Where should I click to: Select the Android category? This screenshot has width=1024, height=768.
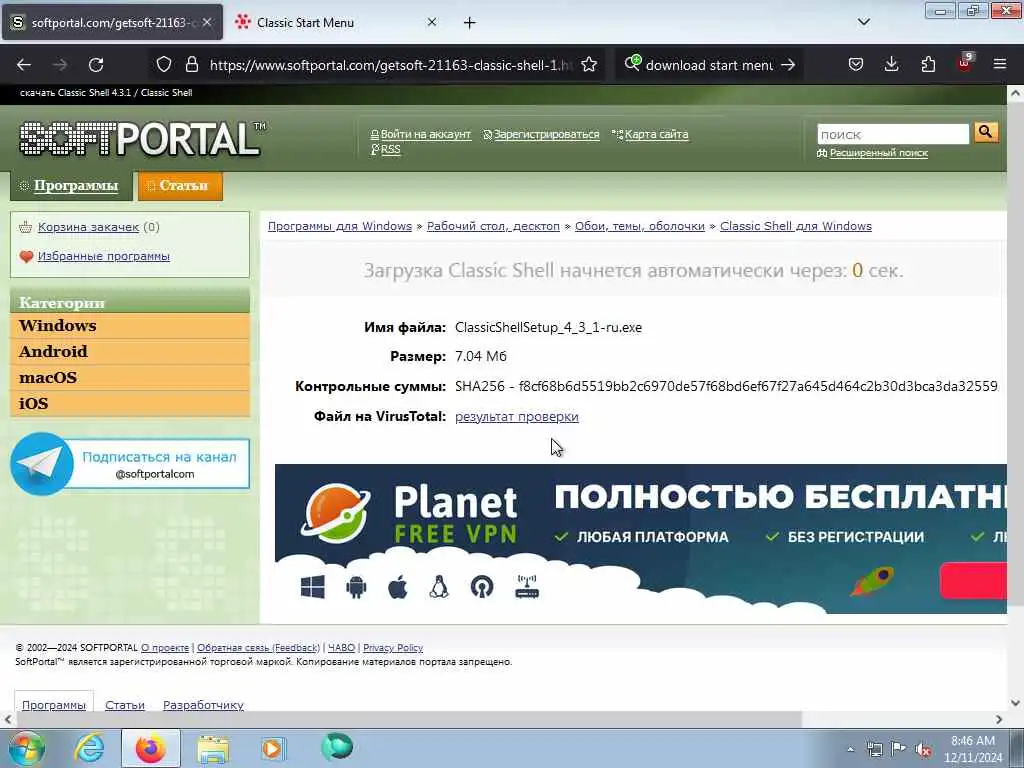130,351
